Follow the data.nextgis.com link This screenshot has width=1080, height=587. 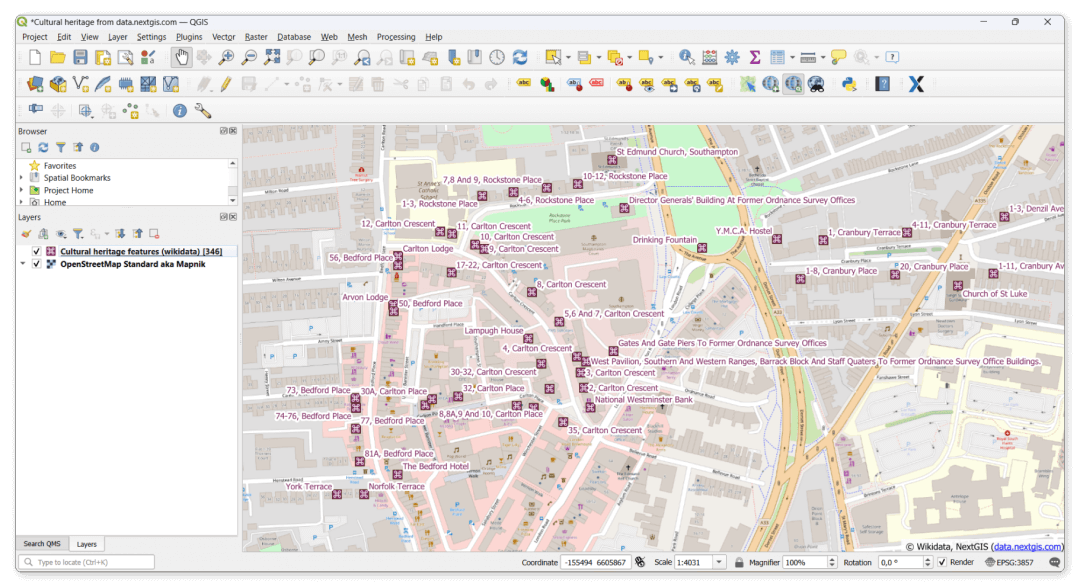point(1030,547)
